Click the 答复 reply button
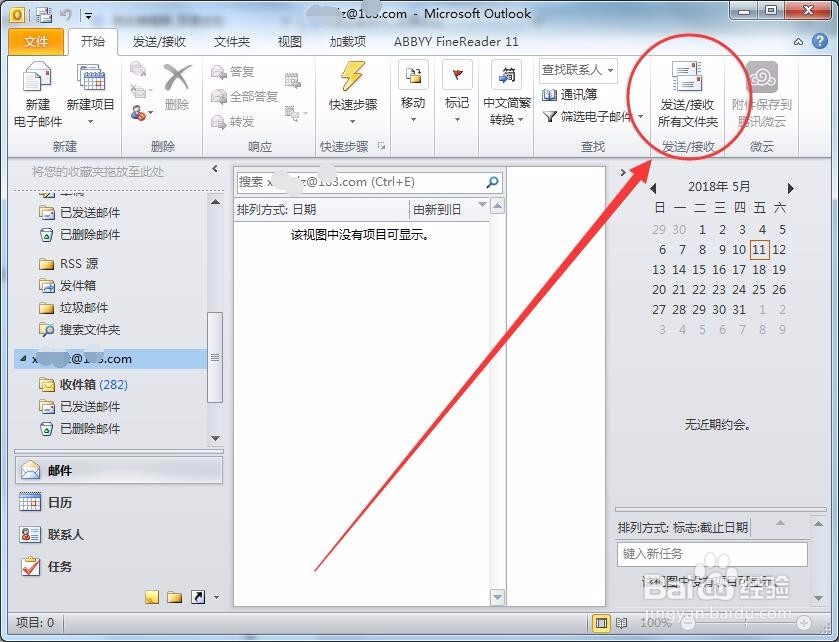The height and width of the screenshot is (642, 839). click(x=233, y=72)
